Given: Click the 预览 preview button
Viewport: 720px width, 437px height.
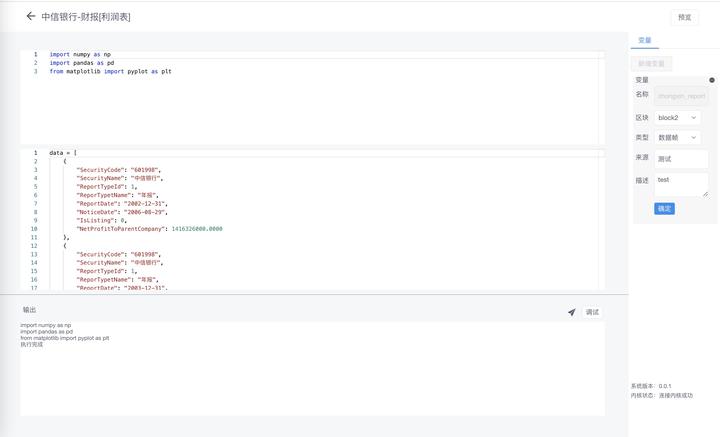Looking at the screenshot, I should (x=684, y=17).
